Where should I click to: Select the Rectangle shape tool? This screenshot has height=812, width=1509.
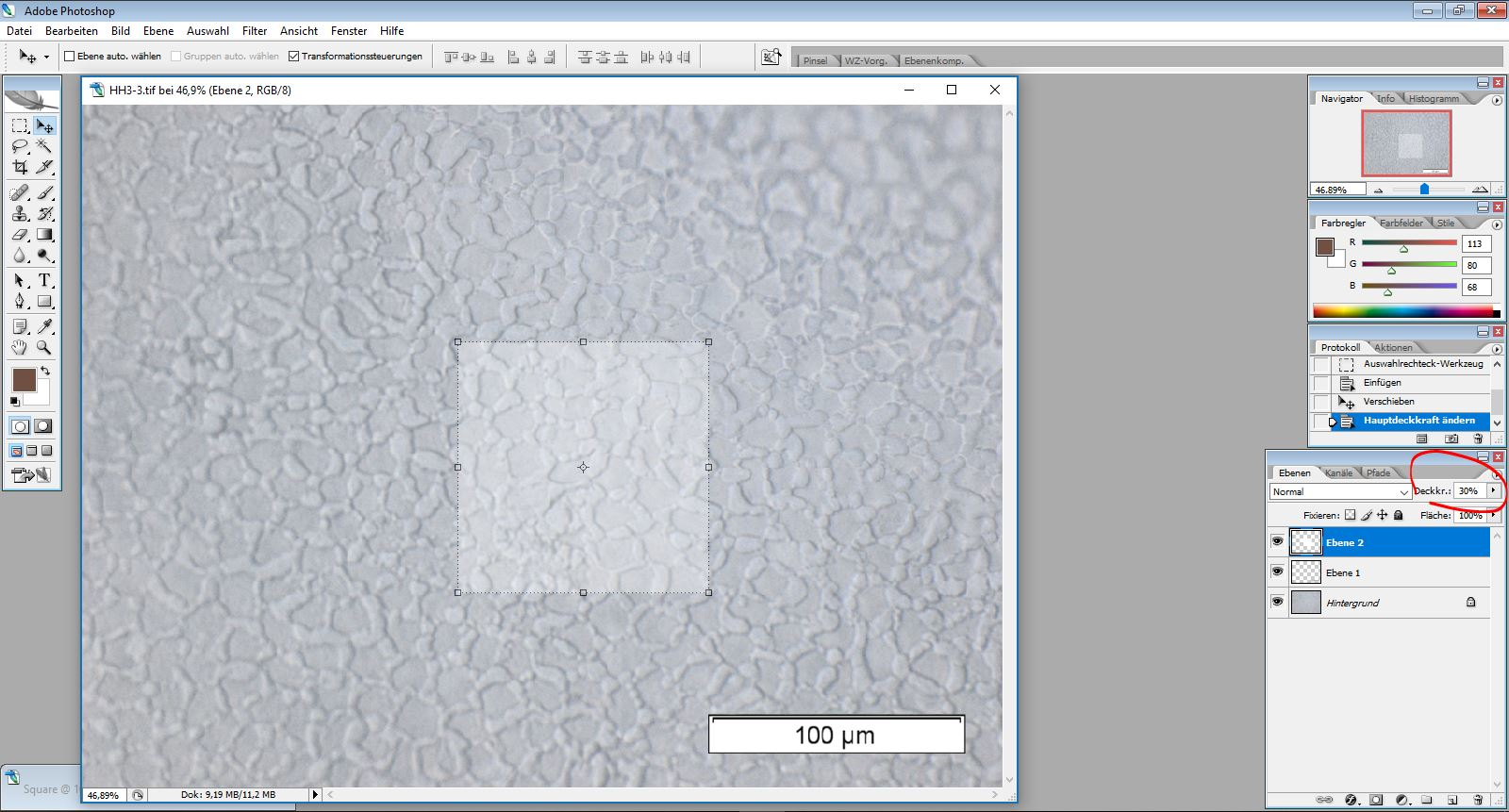click(x=44, y=301)
